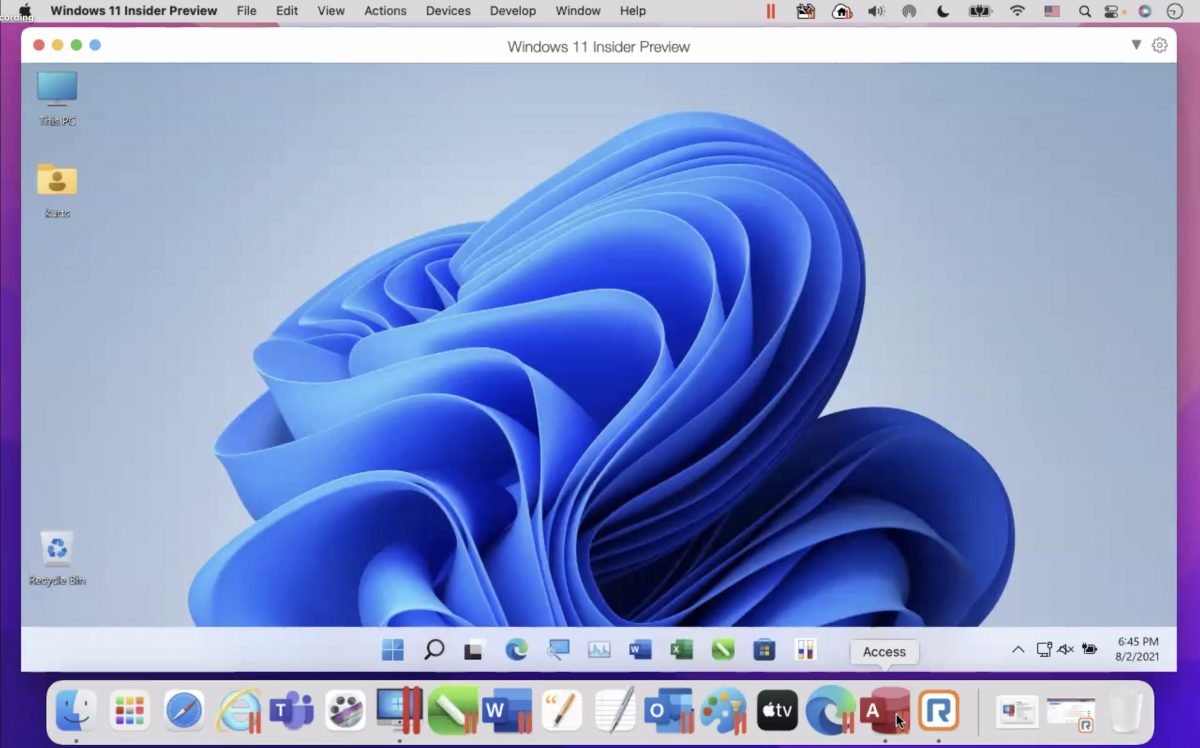Expand the Windows hidden tray icons chevron
The width and height of the screenshot is (1200, 748).
[x=1018, y=649]
